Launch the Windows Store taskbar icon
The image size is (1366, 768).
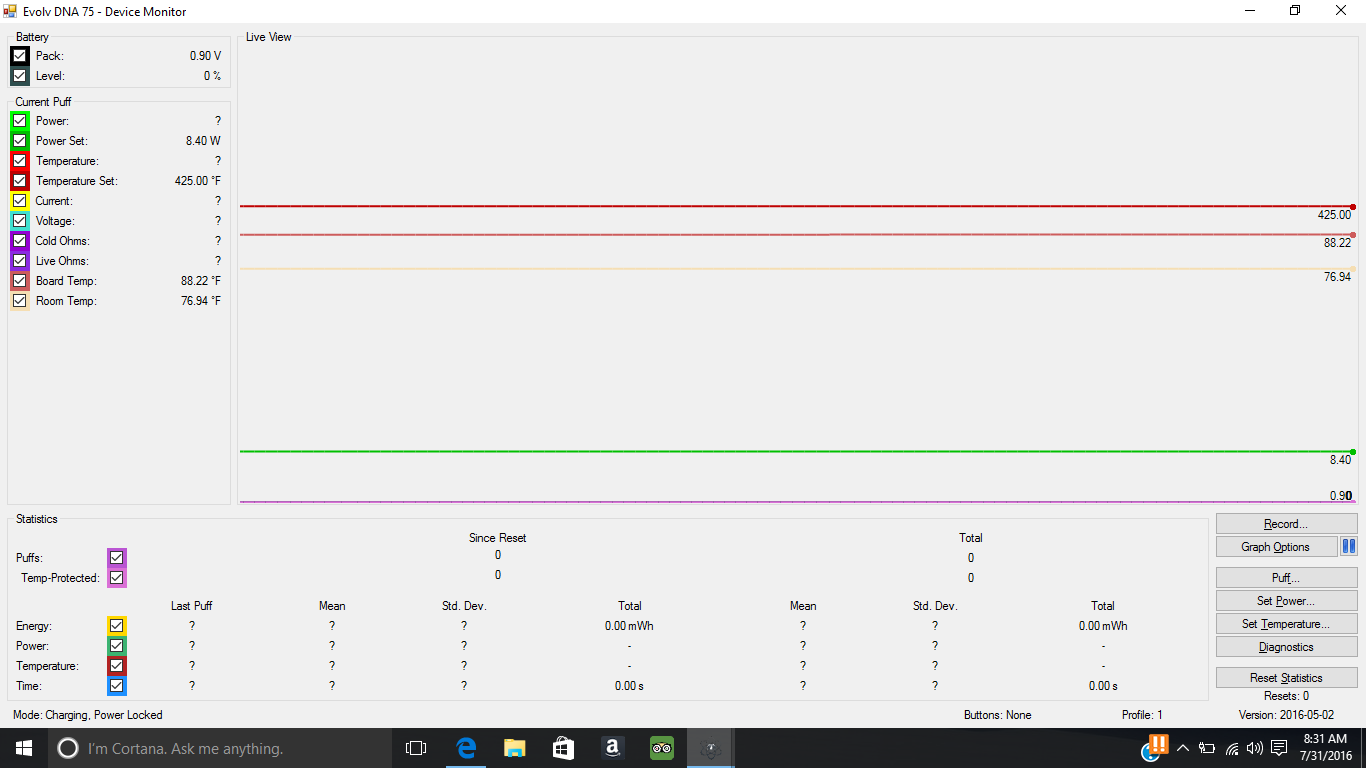tap(563, 748)
